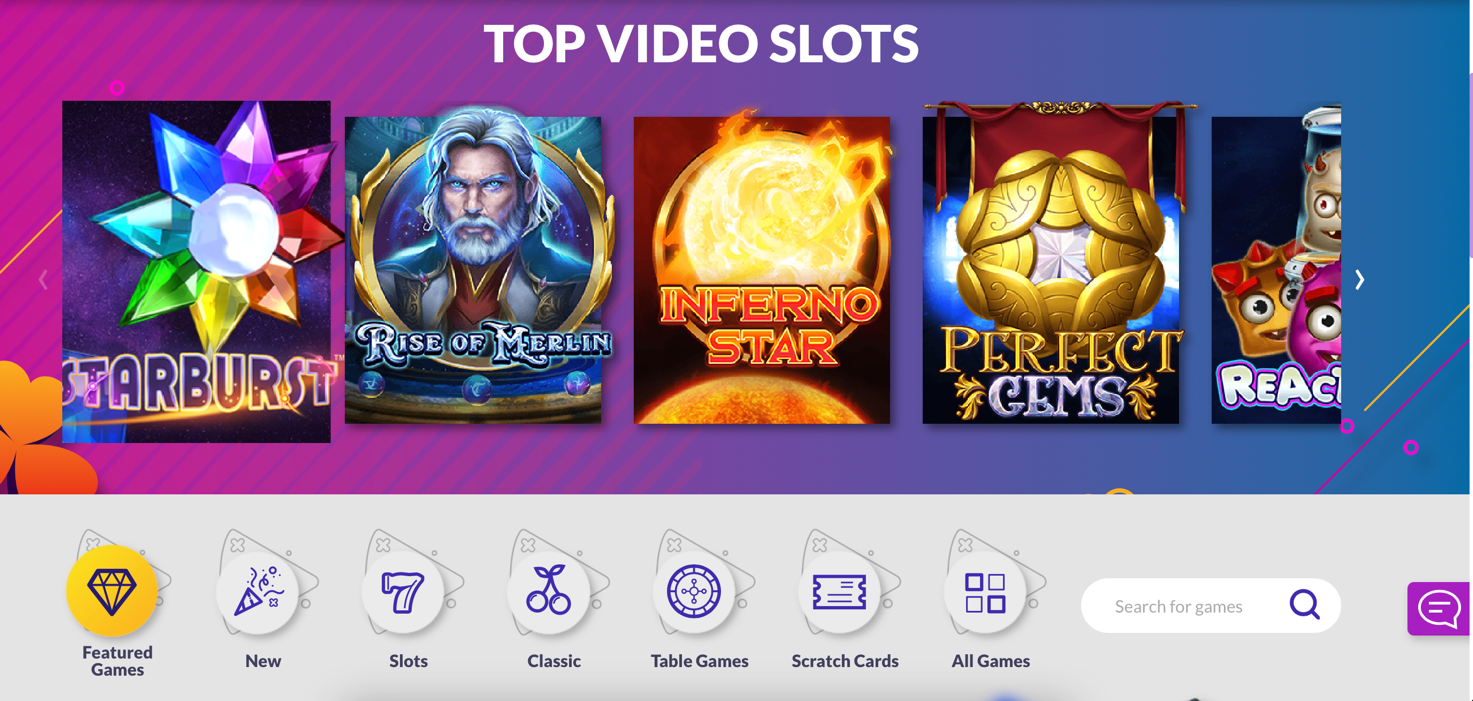Play the Perfect Gems slot
Screen dimensions: 1473x701
click(x=1051, y=263)
